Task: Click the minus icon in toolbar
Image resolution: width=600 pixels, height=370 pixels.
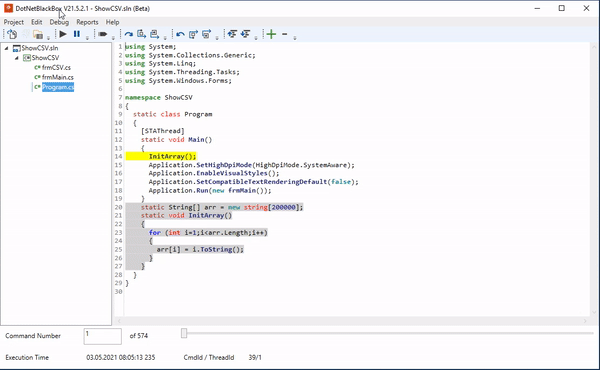Action: click(x=284, y=34)
